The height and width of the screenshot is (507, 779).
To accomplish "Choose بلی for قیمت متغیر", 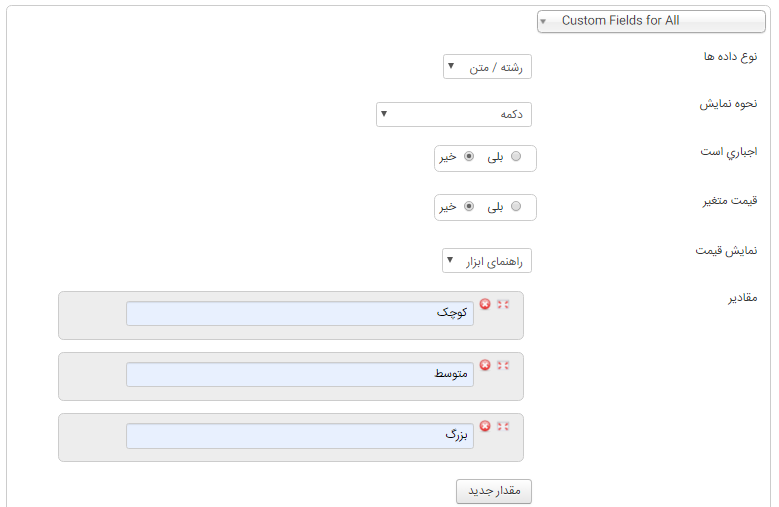I will pos(516,206).
